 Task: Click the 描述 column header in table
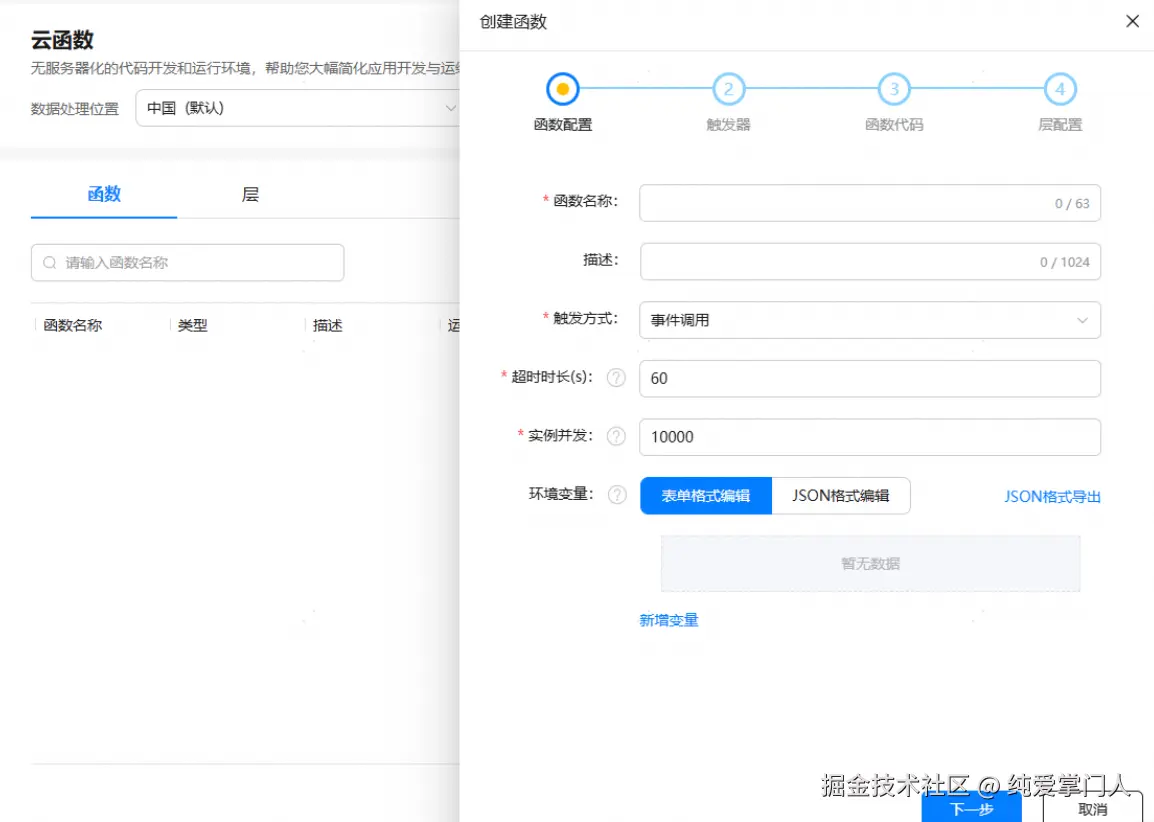point(328,325)
